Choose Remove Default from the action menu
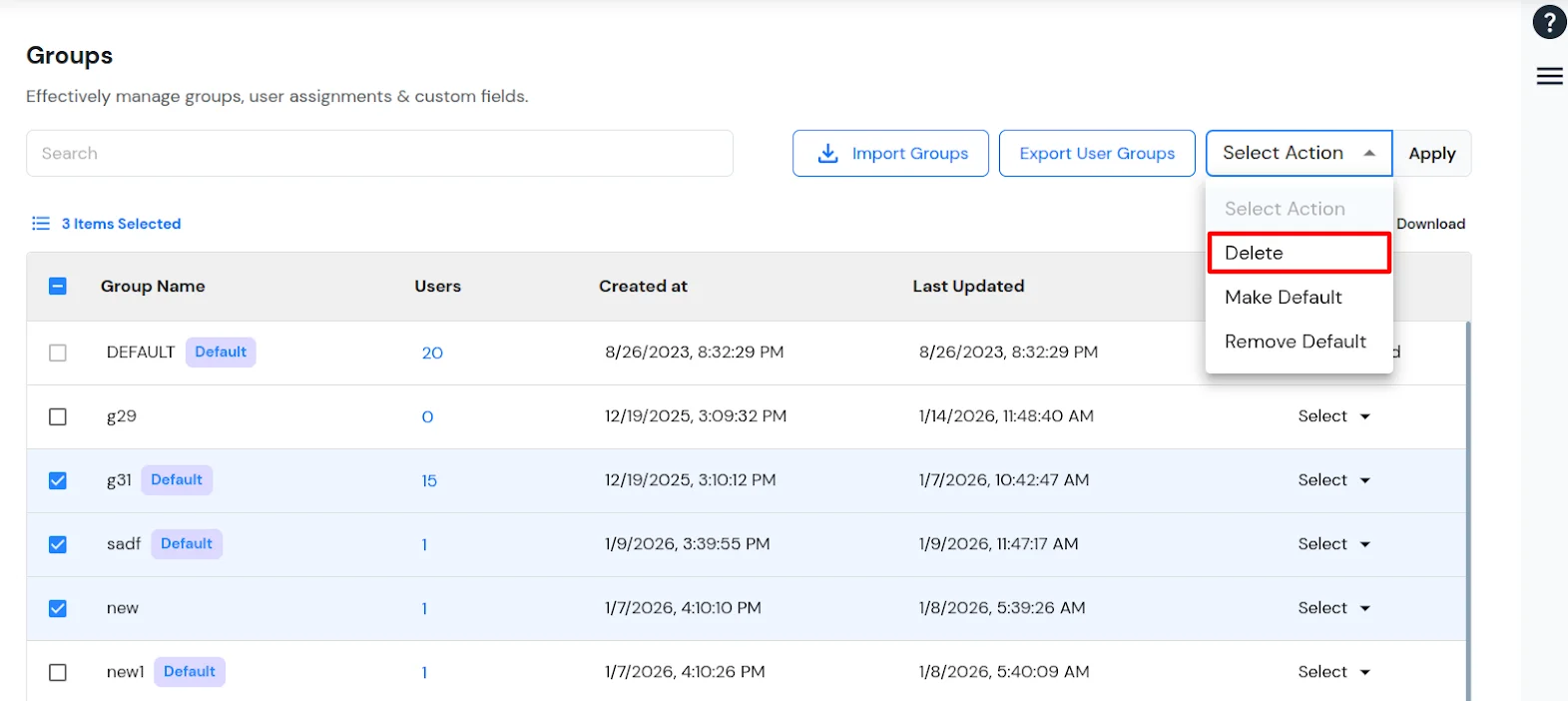Screen dimensions: 1568x701 1299,342
